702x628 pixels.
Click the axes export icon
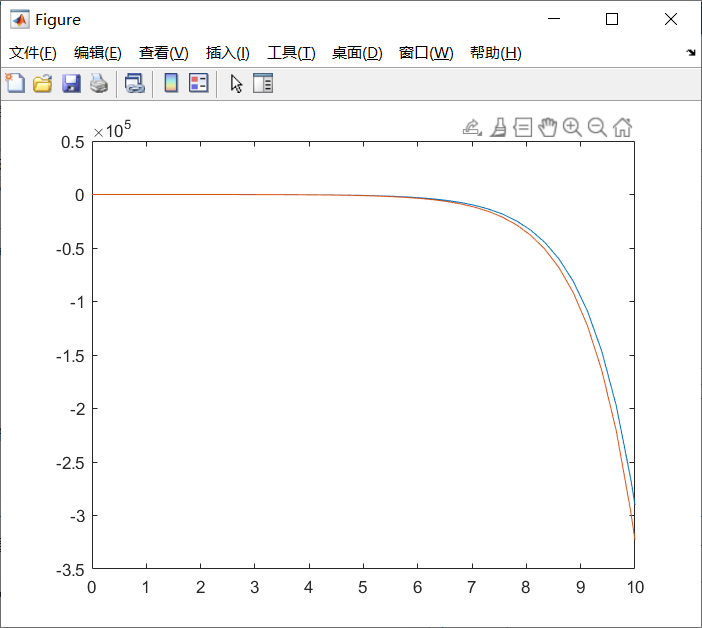472,128
